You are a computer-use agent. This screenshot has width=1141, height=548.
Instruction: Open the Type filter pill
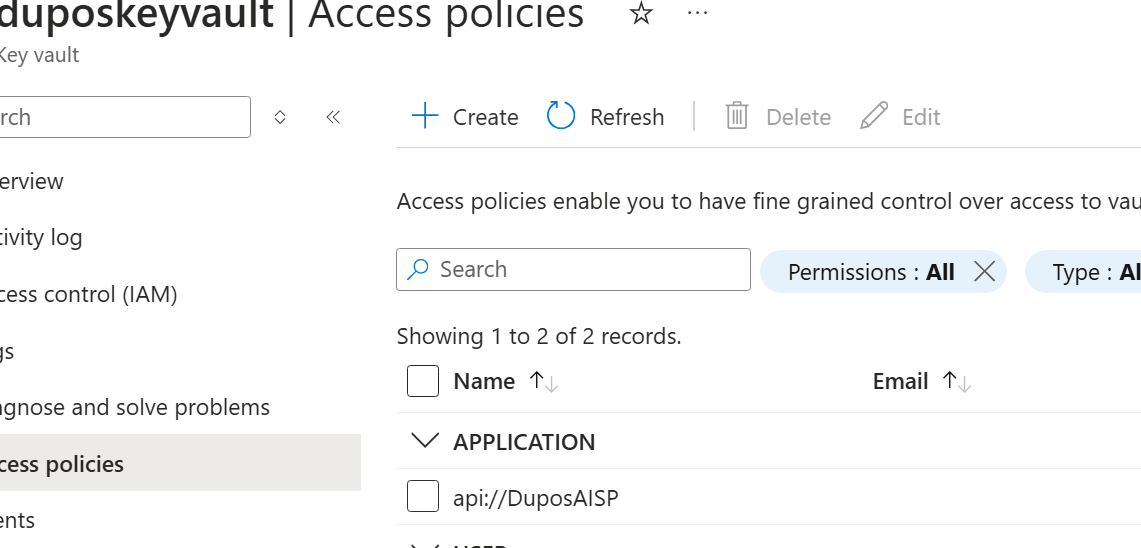[x=1084, y=271]
